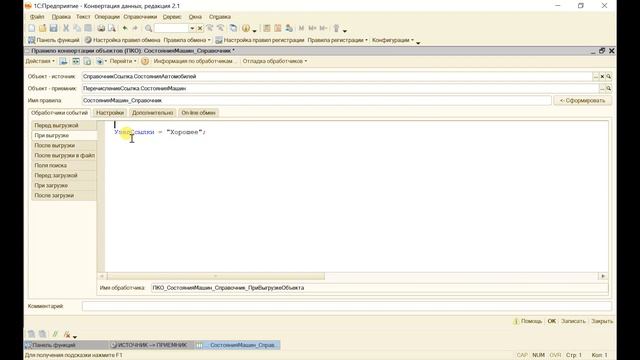This screenshot has height=360, width=640.
Task: Switch to ИСТОЧНИК -> ПРИЕМНИК window tab
Action: click(x=150, y=345)
